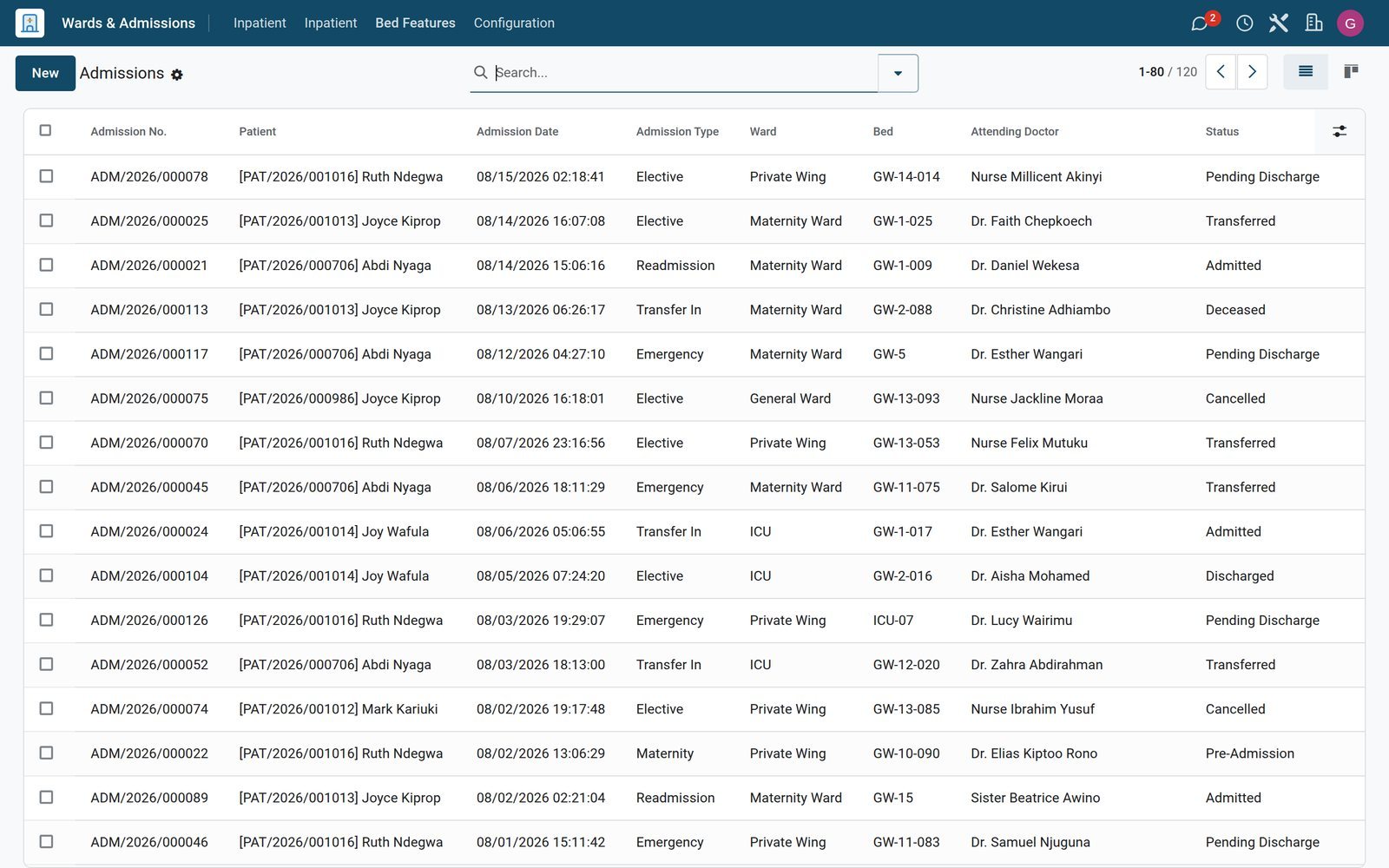Open the user avatar G menu
Screen dimensions: 1389x868
point(1350,23)
